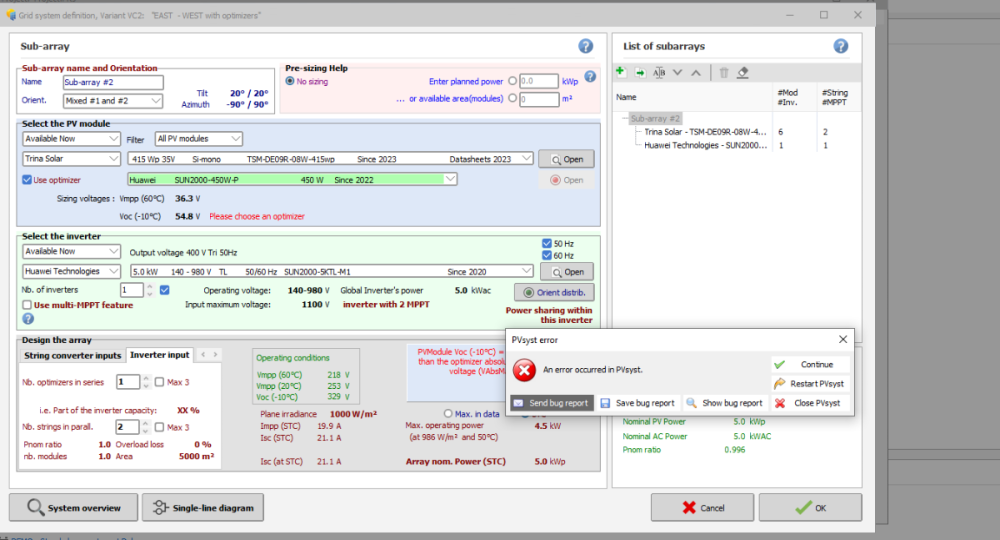Click the duplicate subarray icon with green arrow
Screen dimensions: 1000x540
click(x=639, y=72)
